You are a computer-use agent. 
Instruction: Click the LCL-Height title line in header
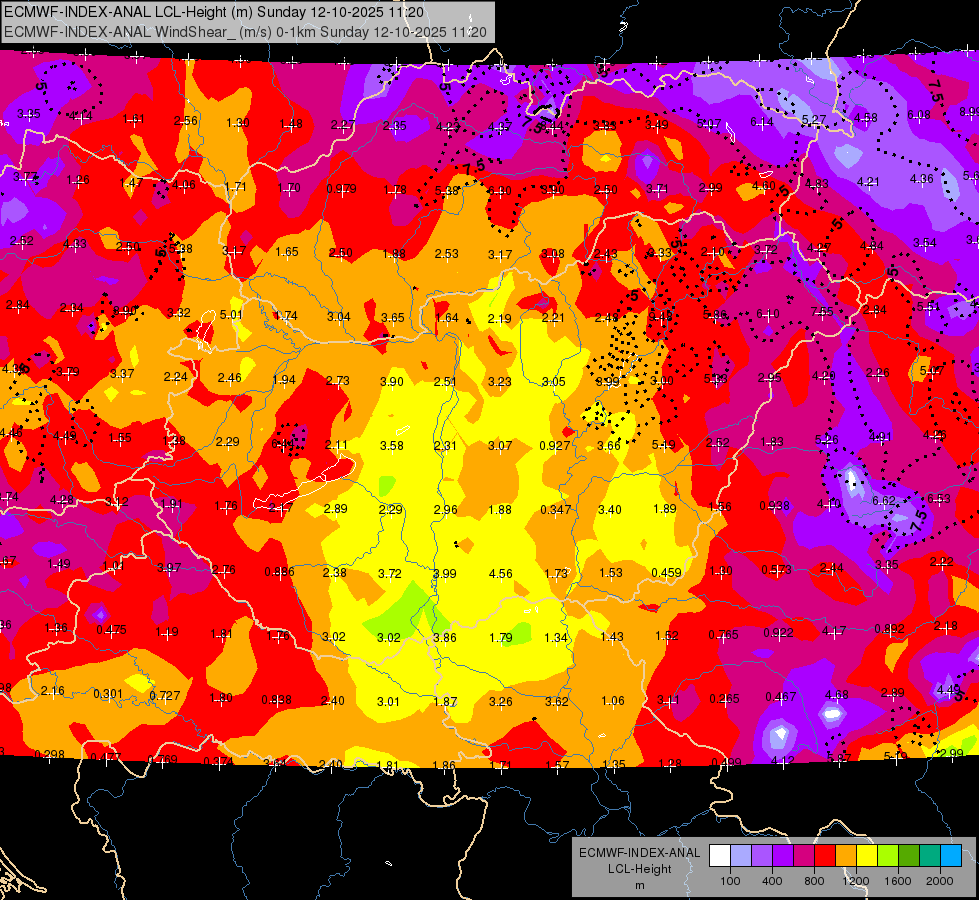click(214, 12)
